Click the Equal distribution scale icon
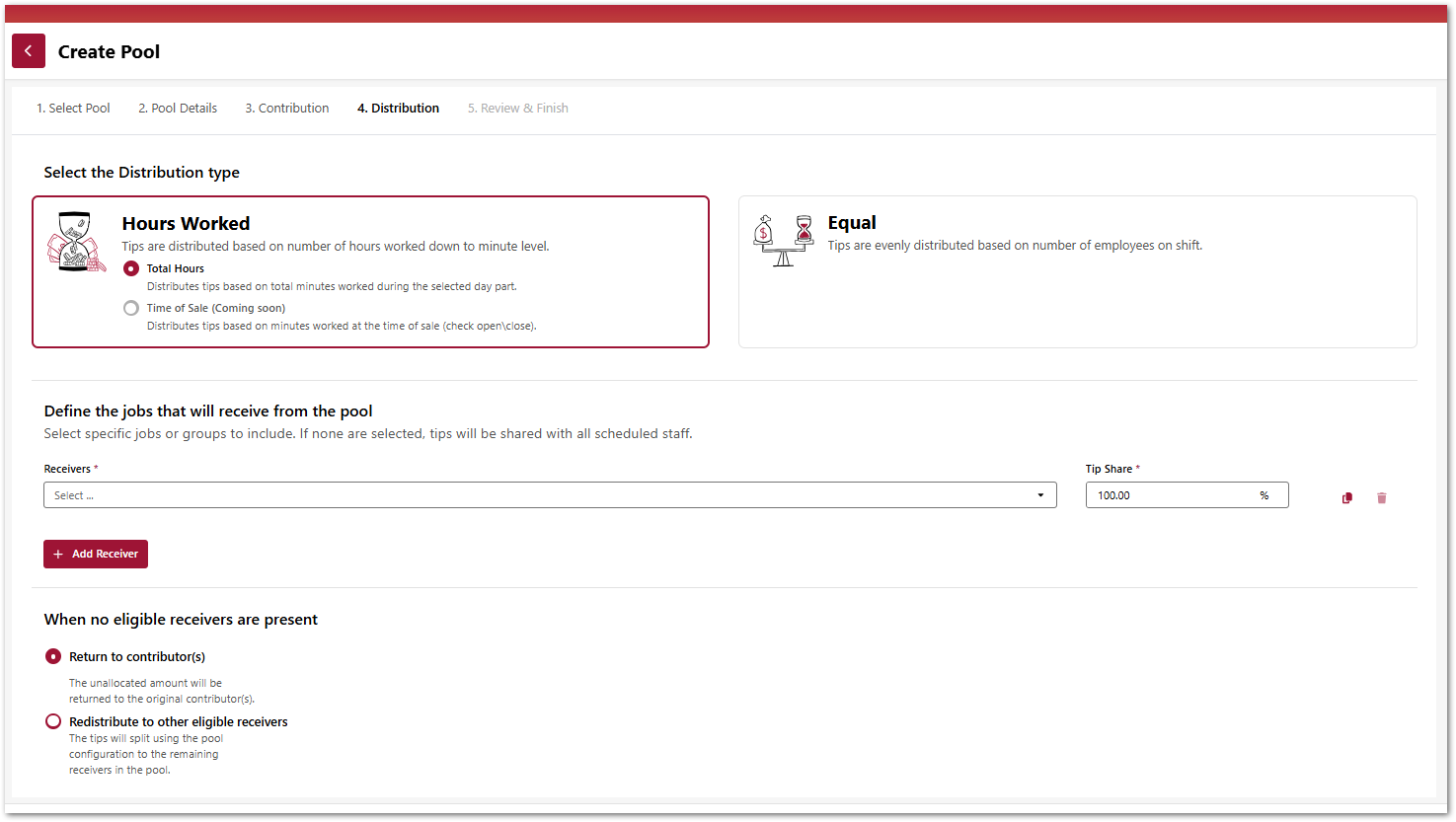 click(784, 241)
